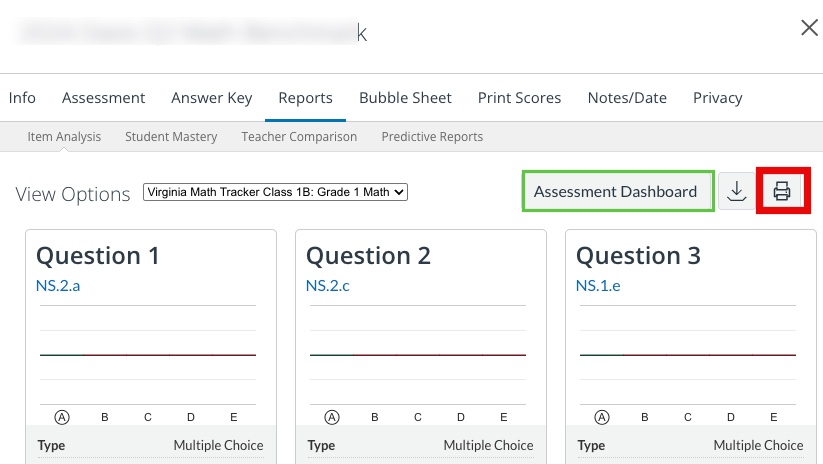Click answer label C in Question 3 chart

(x=688, y=417)
